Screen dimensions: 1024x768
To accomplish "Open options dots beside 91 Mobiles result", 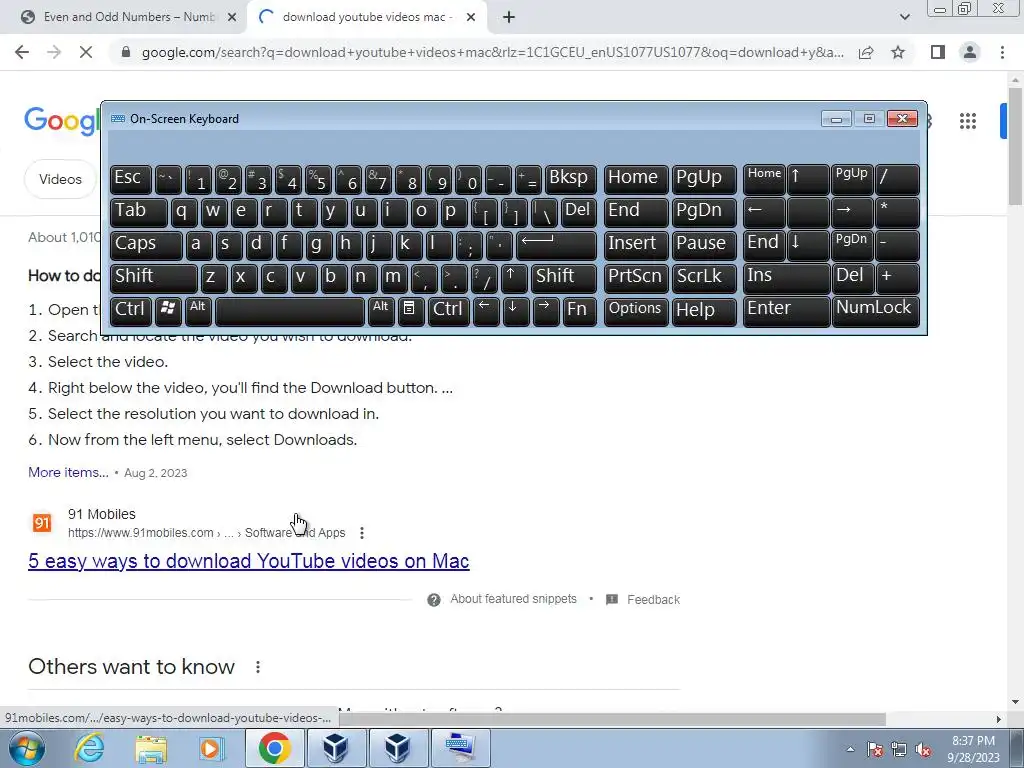I will (x=362, y=533).
